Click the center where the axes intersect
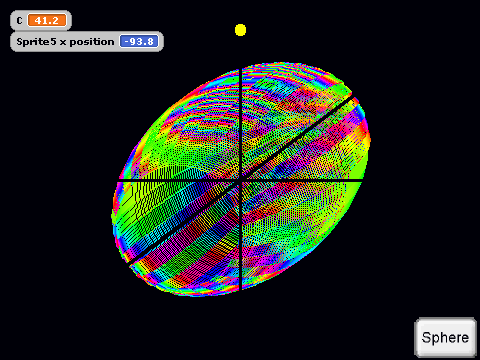The height and width of the screenshot is (360, 480). (x=241, y=180)
